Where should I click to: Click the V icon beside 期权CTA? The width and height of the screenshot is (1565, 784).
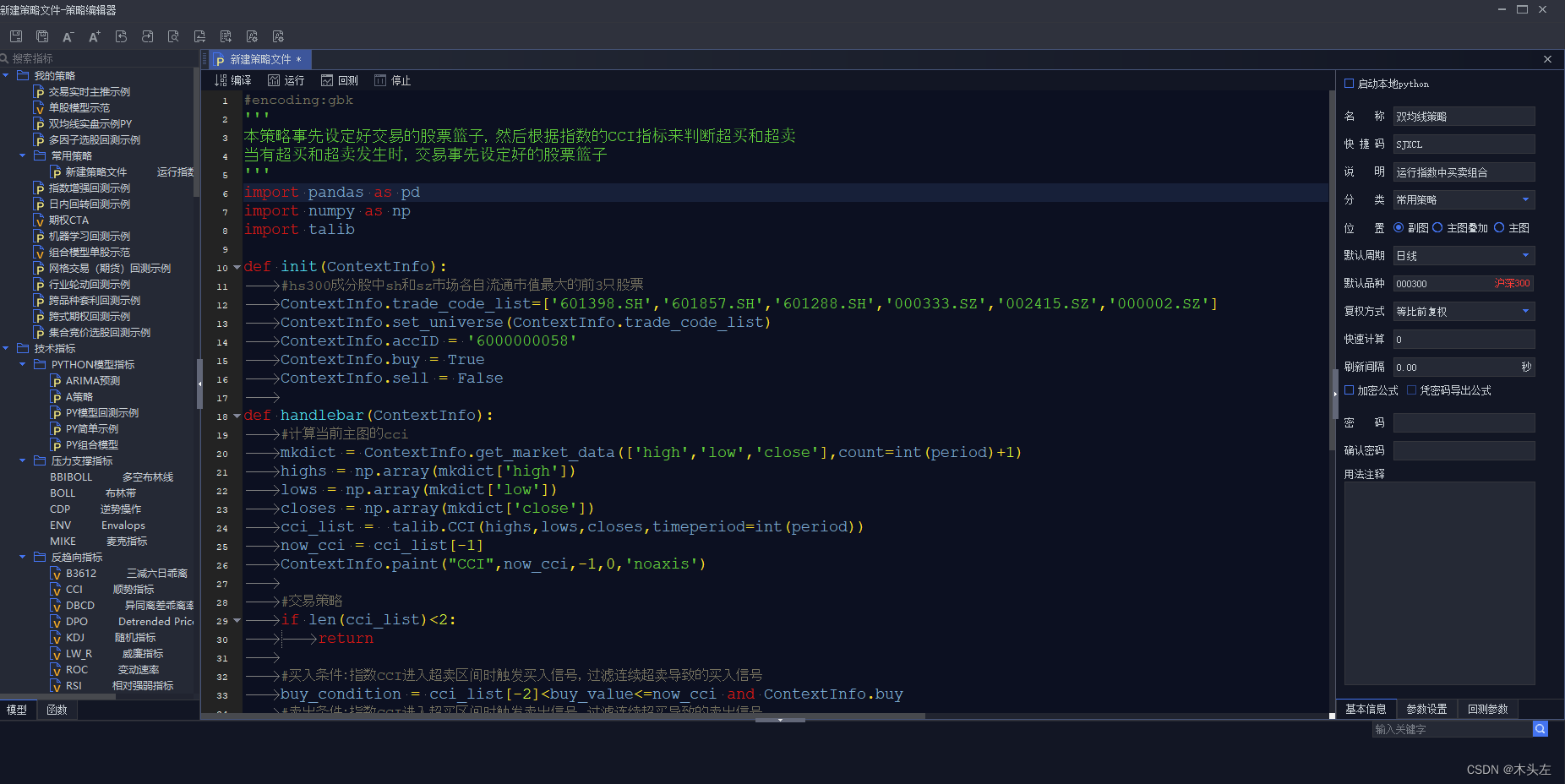click(39, 220)
